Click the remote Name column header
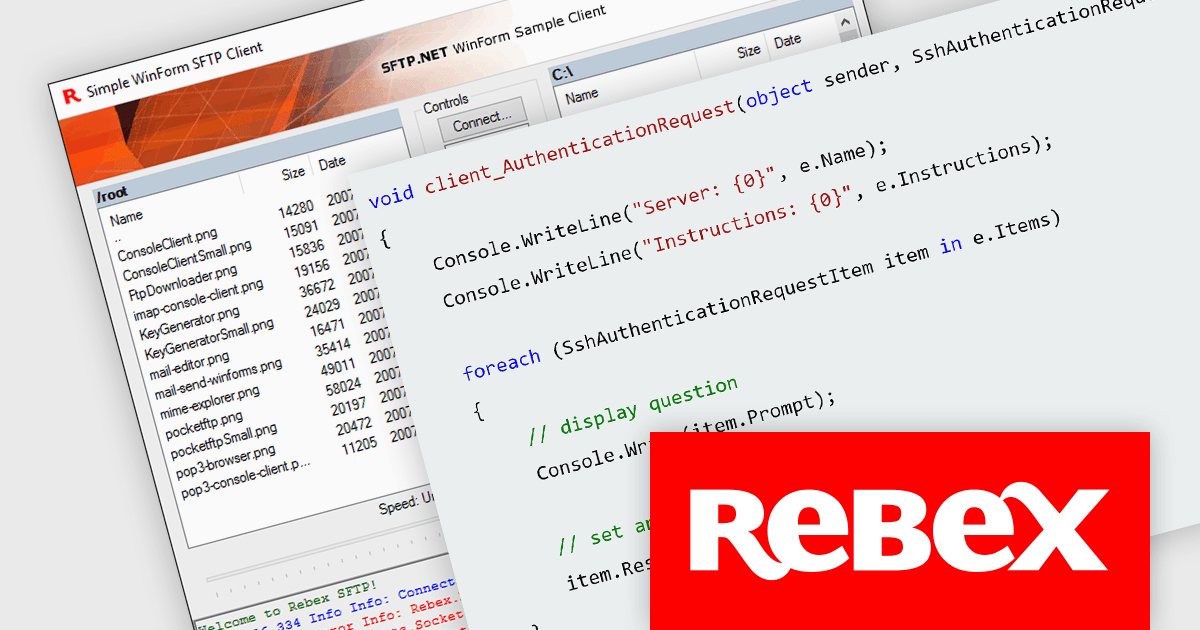1200x630 pixels. (x=127, y=217)
